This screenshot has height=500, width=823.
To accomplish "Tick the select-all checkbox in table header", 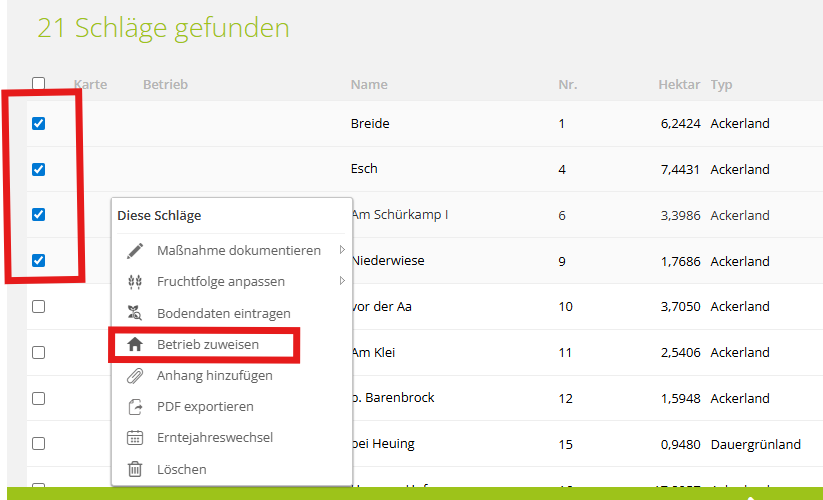I will pos(39,84).
